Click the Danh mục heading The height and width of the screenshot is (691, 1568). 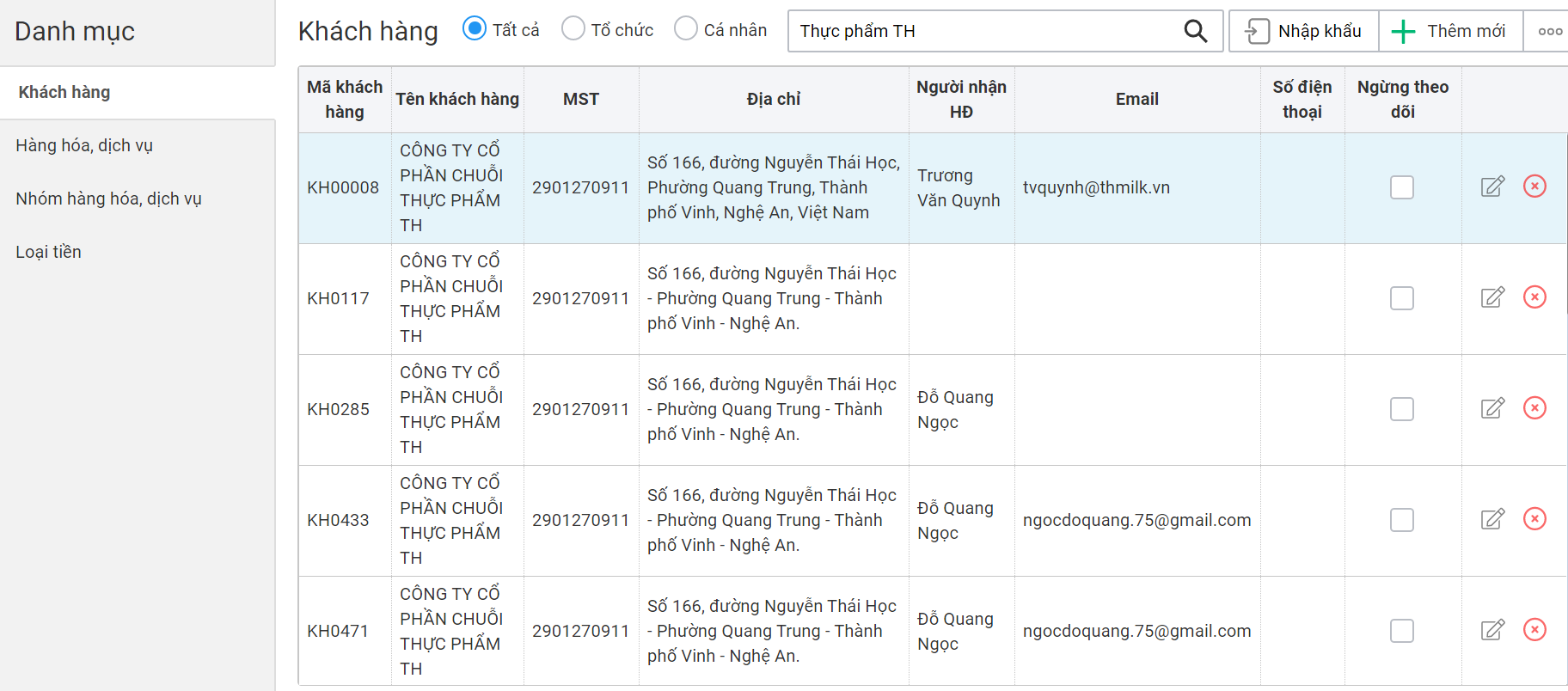[x=75, y=31]
